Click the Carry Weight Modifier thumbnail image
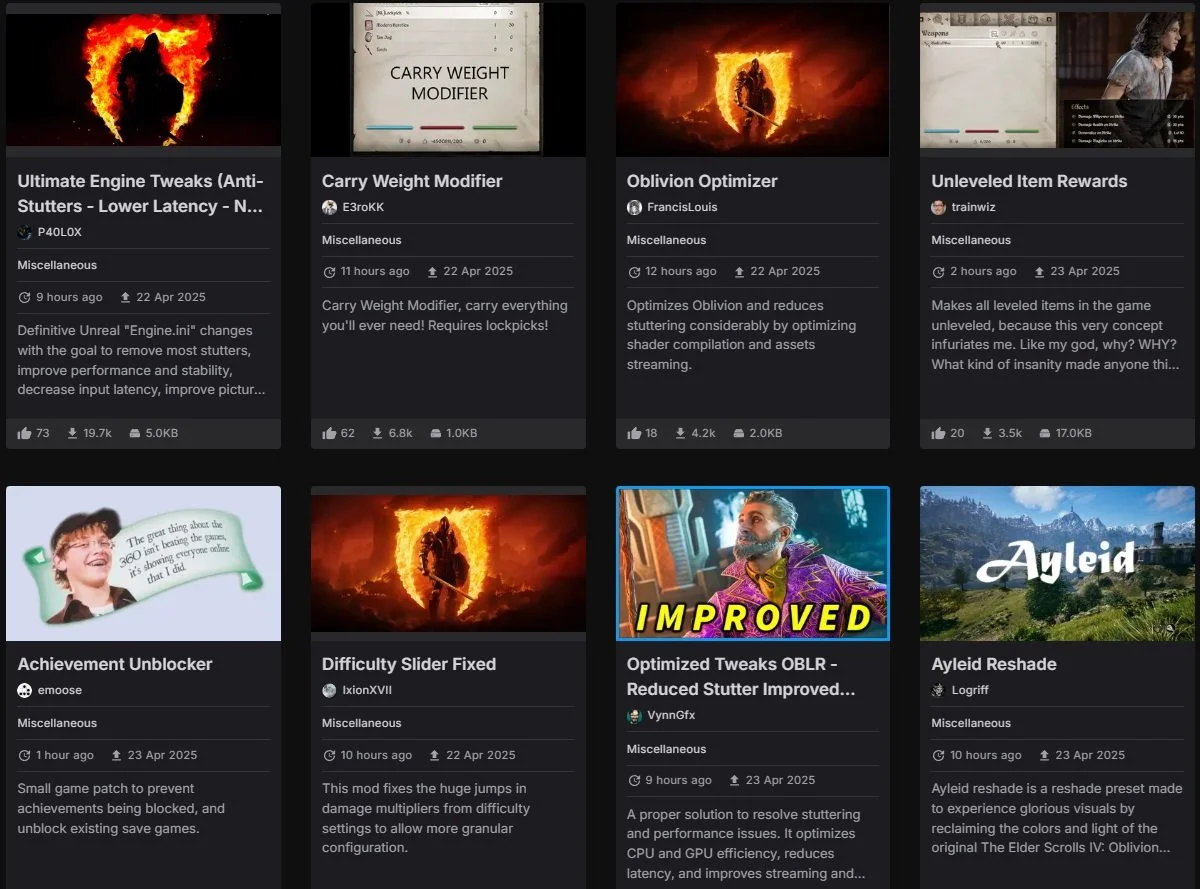Image resolution: width=1200 pixels, height=889 pixels. click(x=448, y=79)
